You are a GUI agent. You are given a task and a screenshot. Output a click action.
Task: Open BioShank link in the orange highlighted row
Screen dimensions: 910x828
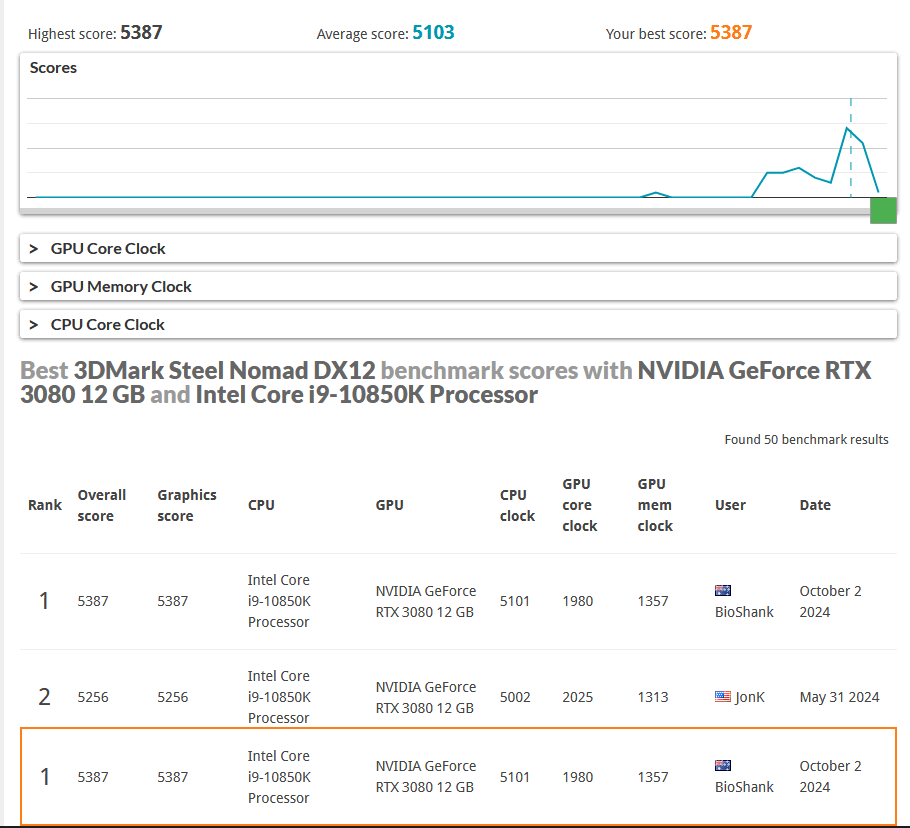click(x=744, y=787)
